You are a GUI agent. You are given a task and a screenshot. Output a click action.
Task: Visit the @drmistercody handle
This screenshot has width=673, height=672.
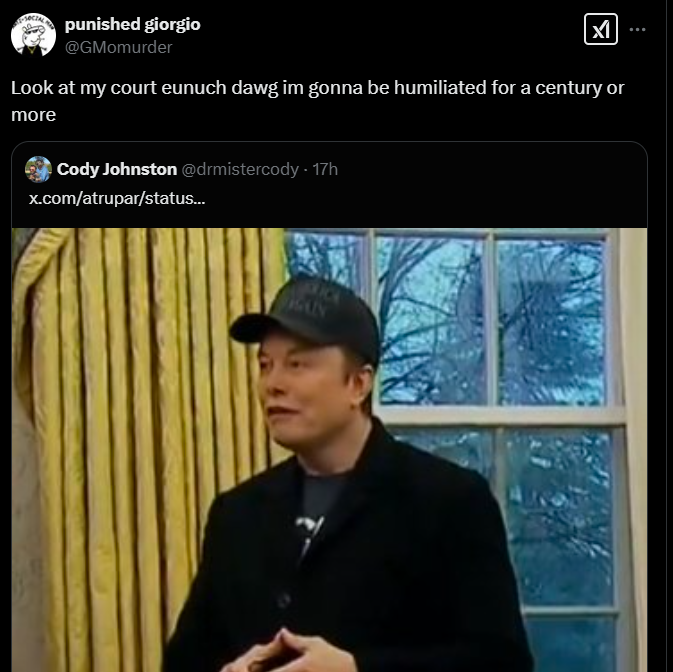[240, 169]
